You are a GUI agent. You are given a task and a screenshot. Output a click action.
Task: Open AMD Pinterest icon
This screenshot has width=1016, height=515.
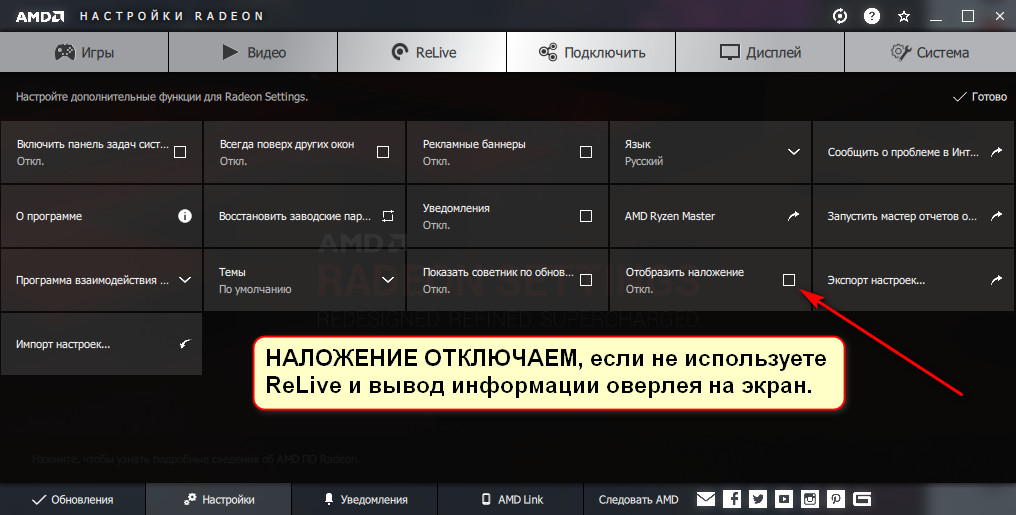[x=836, y=499]
